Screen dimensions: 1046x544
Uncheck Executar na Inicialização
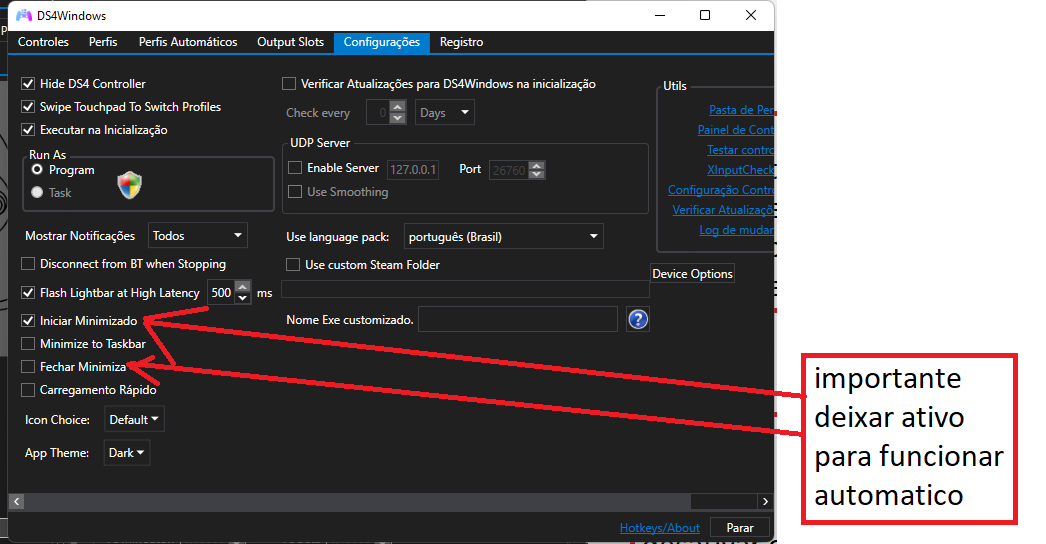[28, 129]
